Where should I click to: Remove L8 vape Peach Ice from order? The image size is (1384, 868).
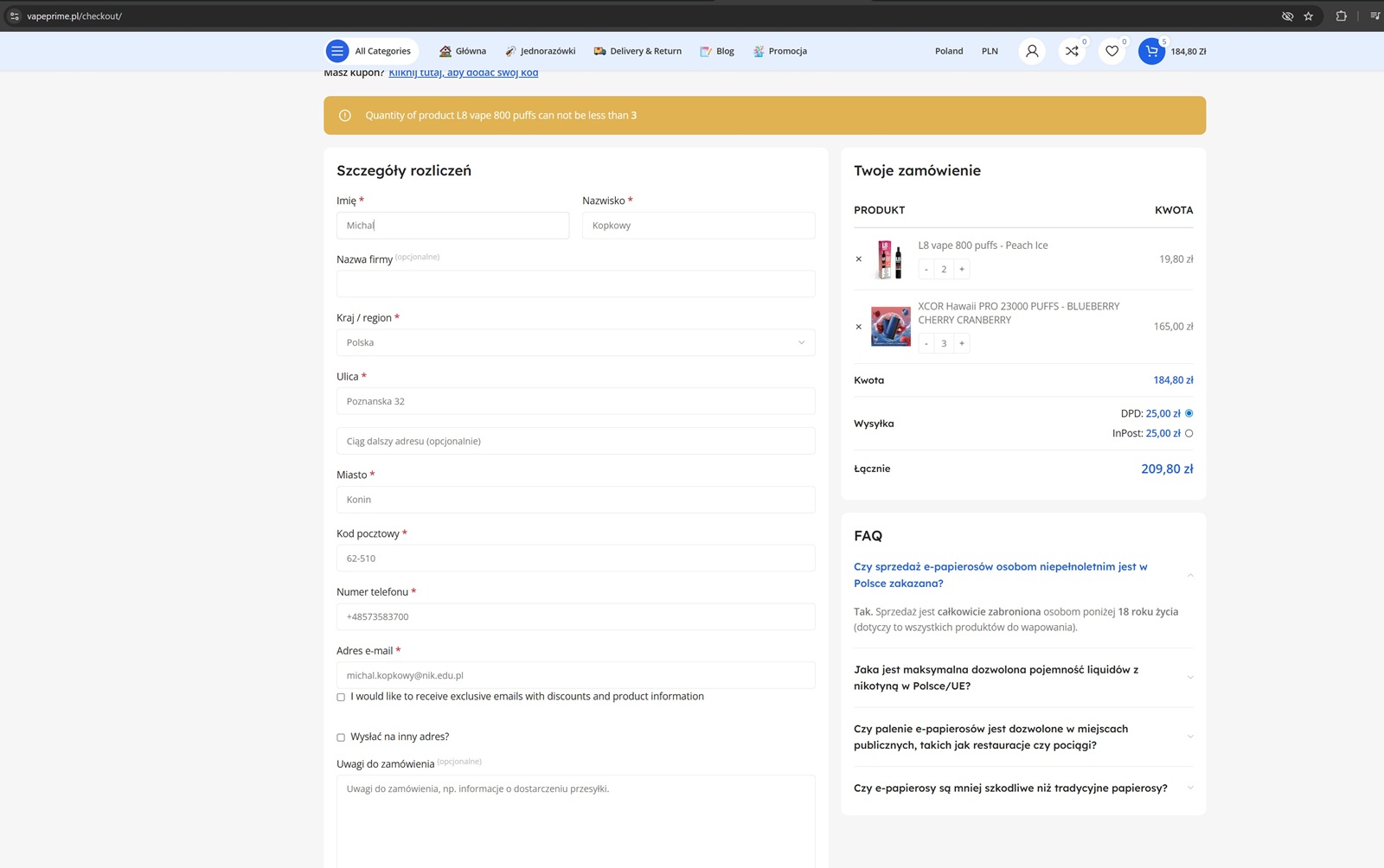(858, 259)
